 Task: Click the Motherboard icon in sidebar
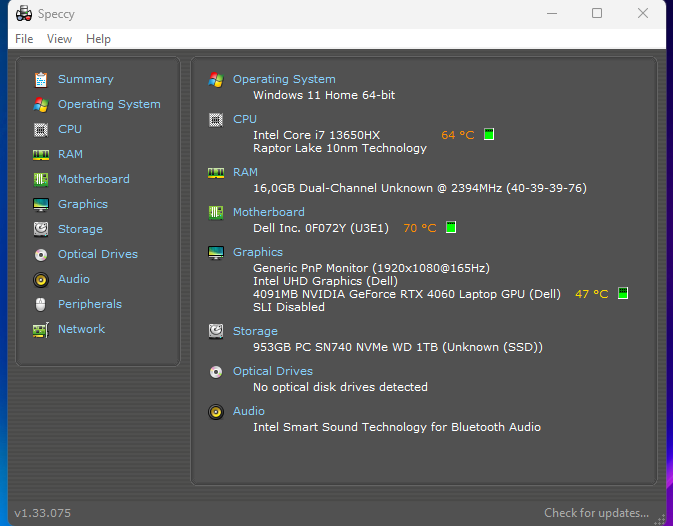41,179
